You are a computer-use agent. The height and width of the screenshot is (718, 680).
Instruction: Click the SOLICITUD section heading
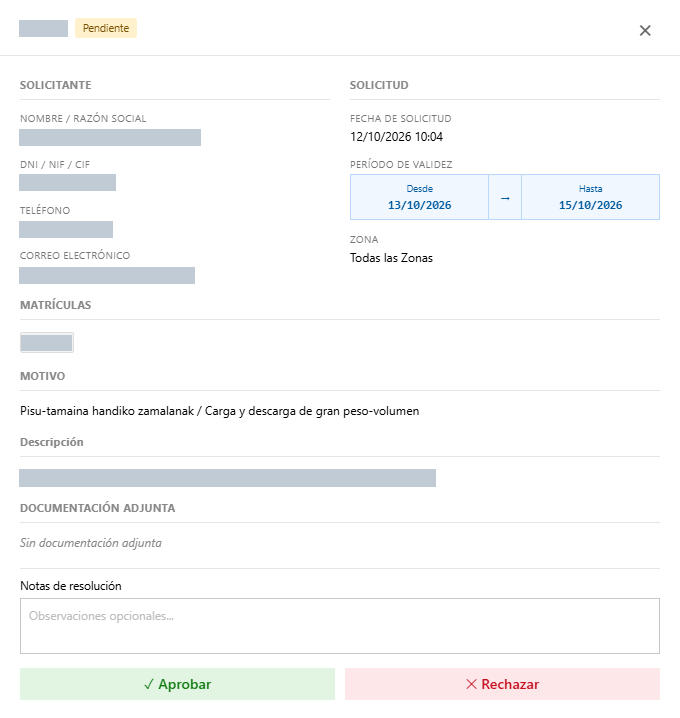[x=379, y=85]
